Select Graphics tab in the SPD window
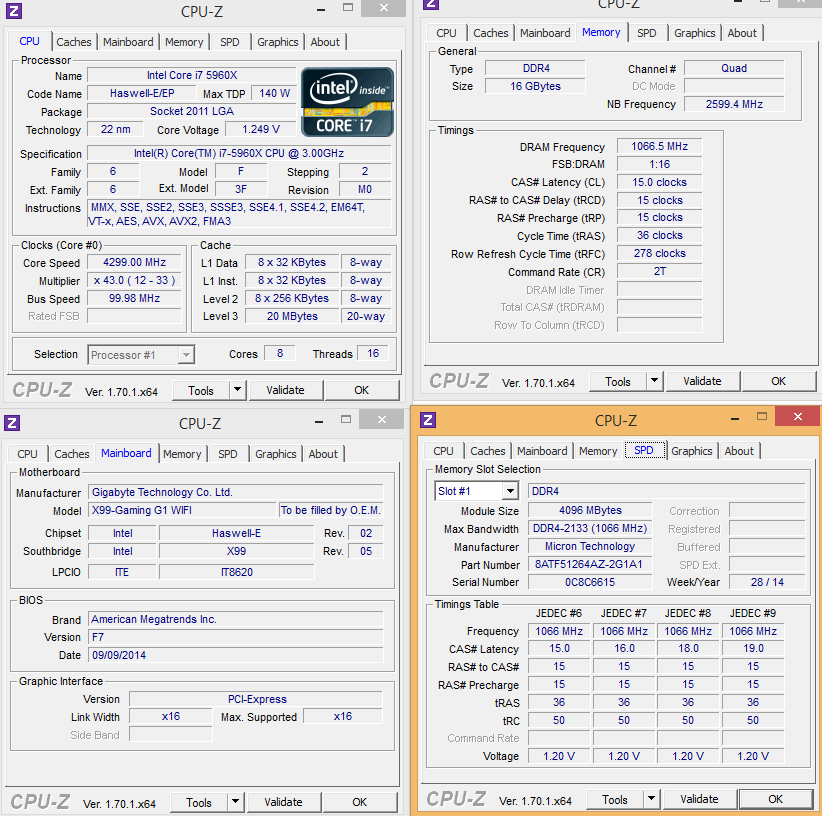 [691, 451]
